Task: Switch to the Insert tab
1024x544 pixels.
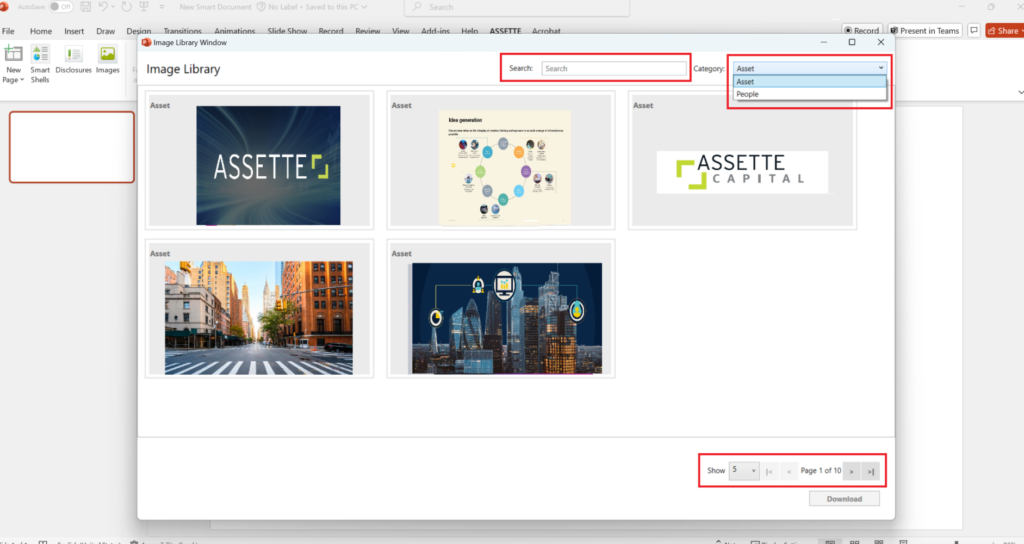Action: (74, 31)
